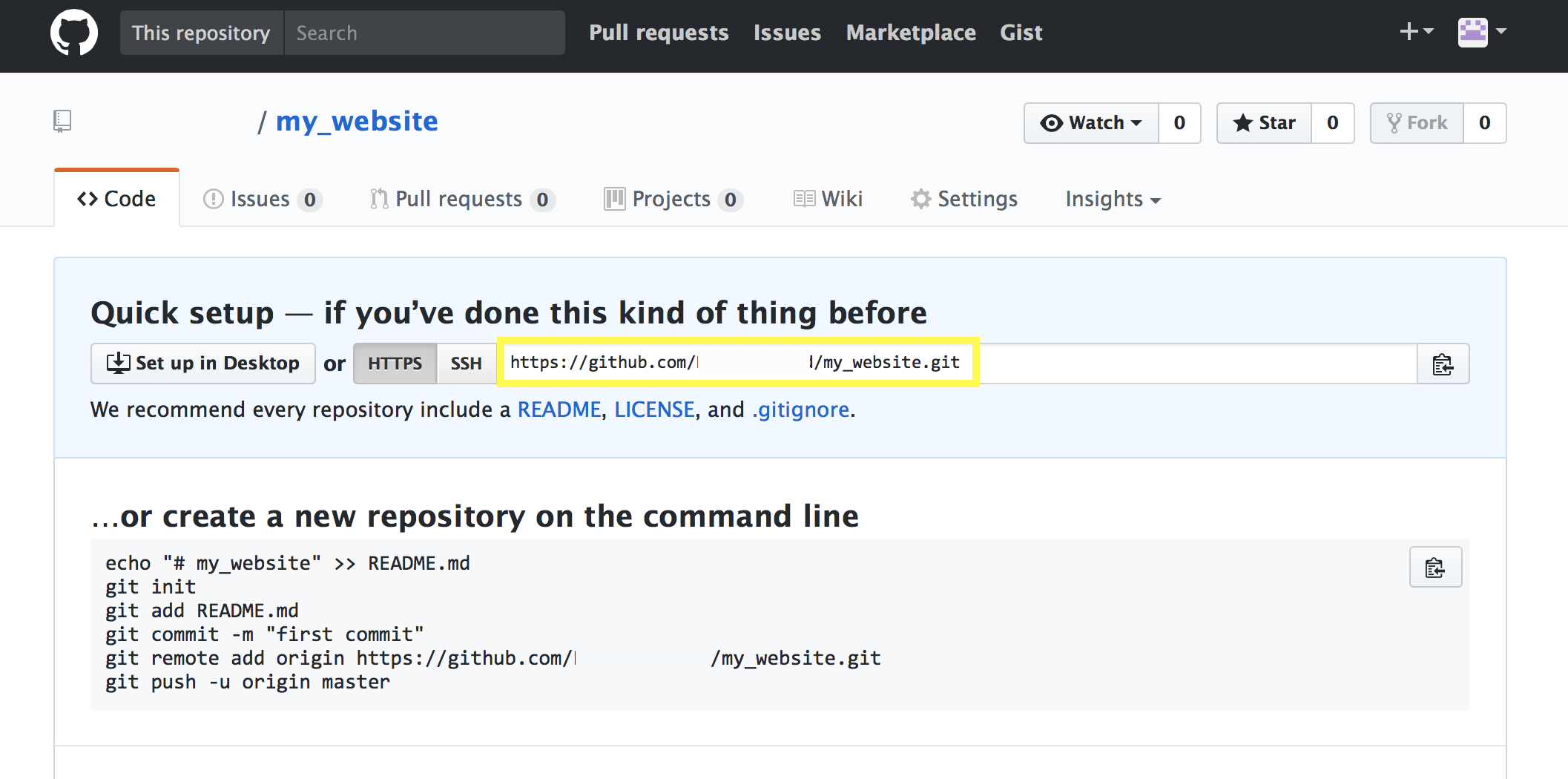Screen dimensions: 1568x779
Task: Select the SSH protocol toggle
Action: point(467,364)
